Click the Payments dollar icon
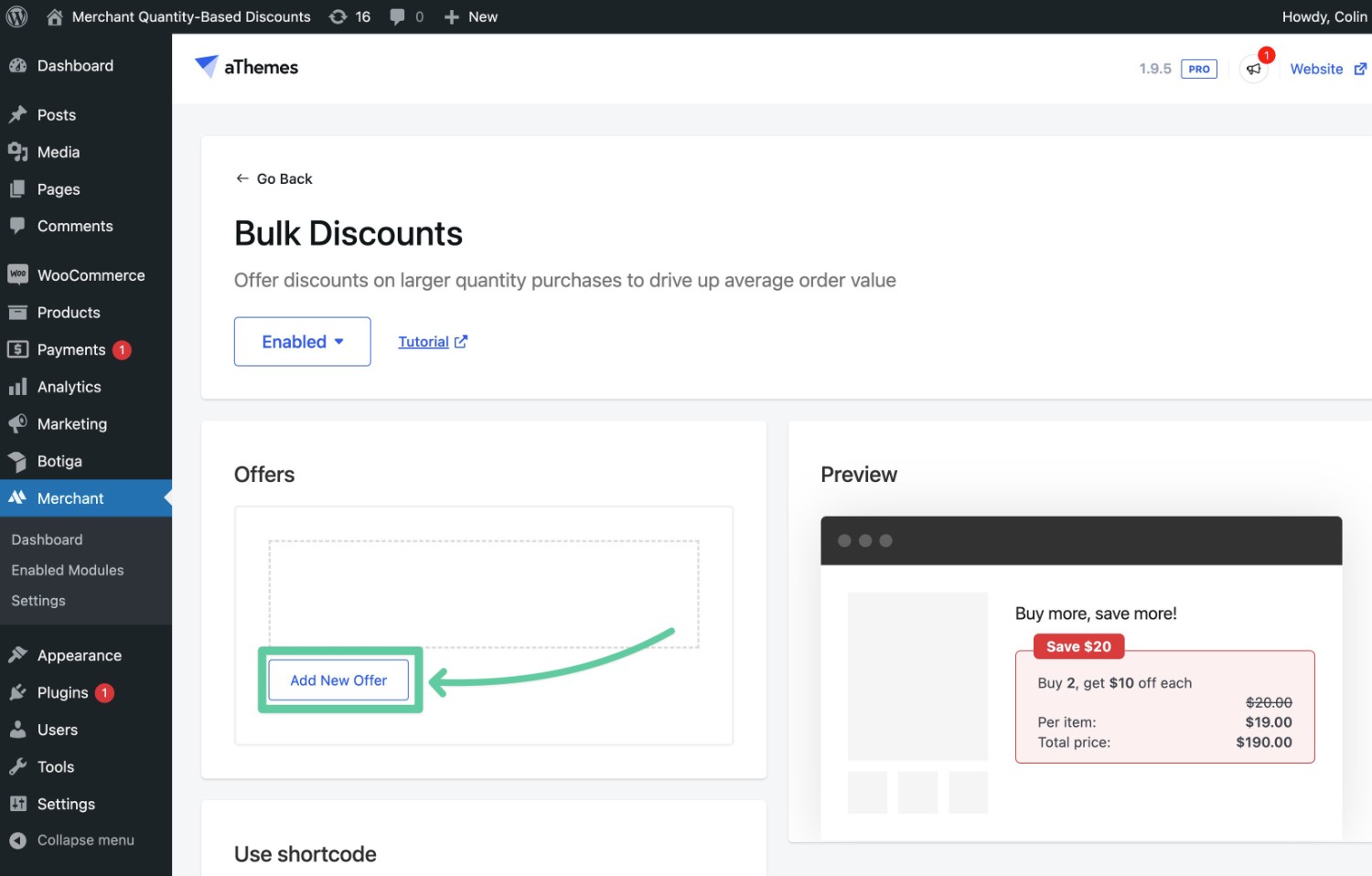The image size is (1372, 876). click(x=17, y=349)
